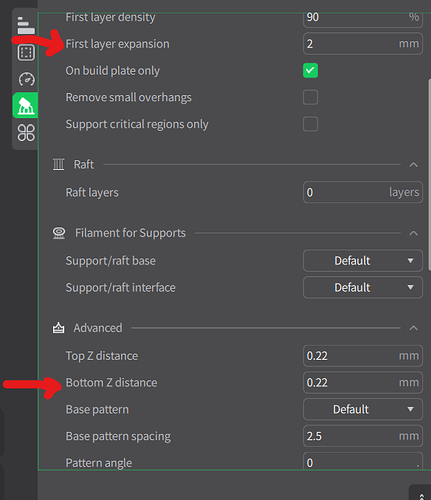Open the Speed settings gauge icon
This screenshot has width=431, height=500.
26,79
